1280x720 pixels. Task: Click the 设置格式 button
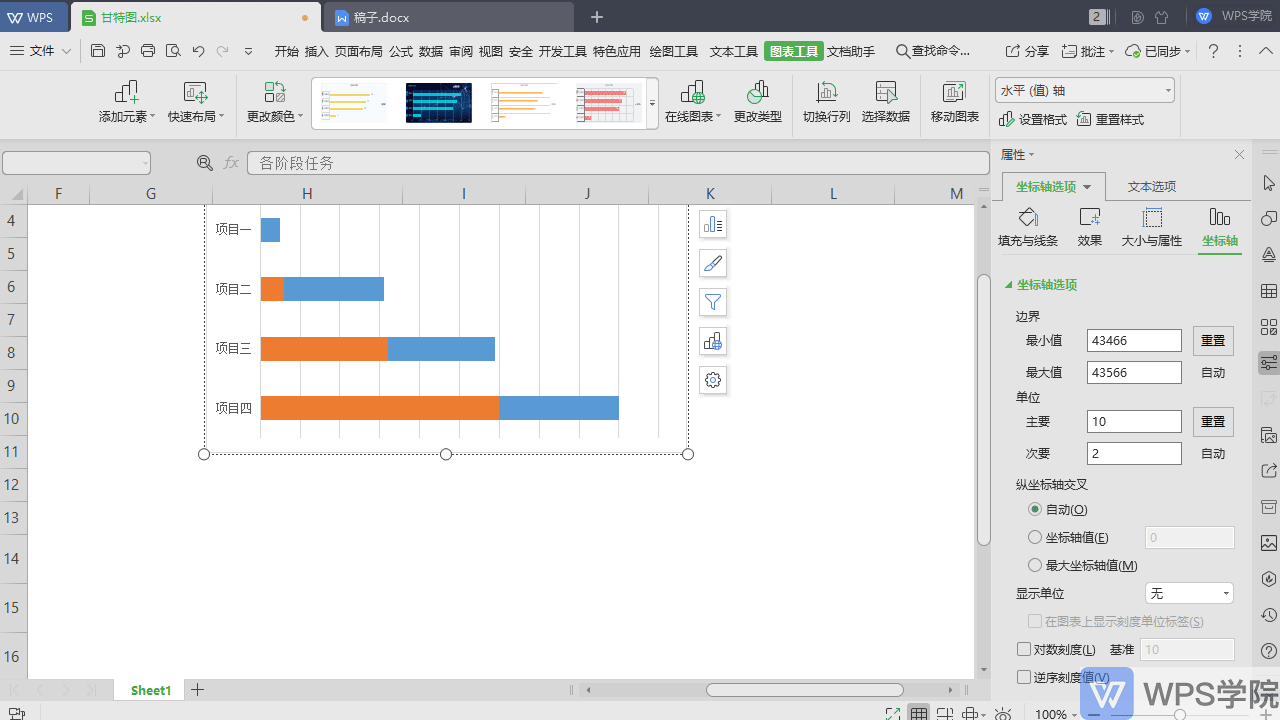point(1033,120)
